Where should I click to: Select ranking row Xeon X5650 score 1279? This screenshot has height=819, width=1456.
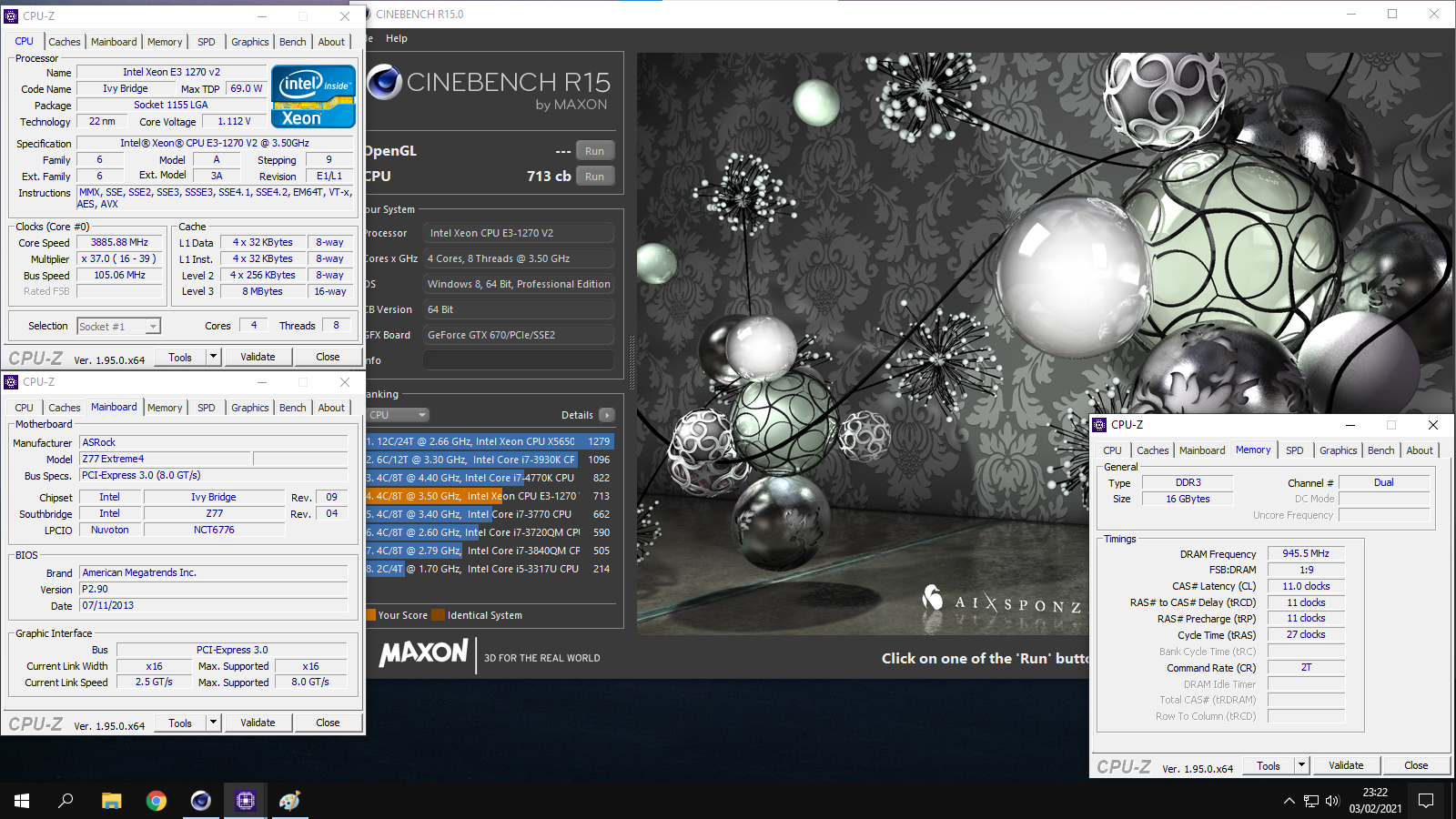coord(490,441)
